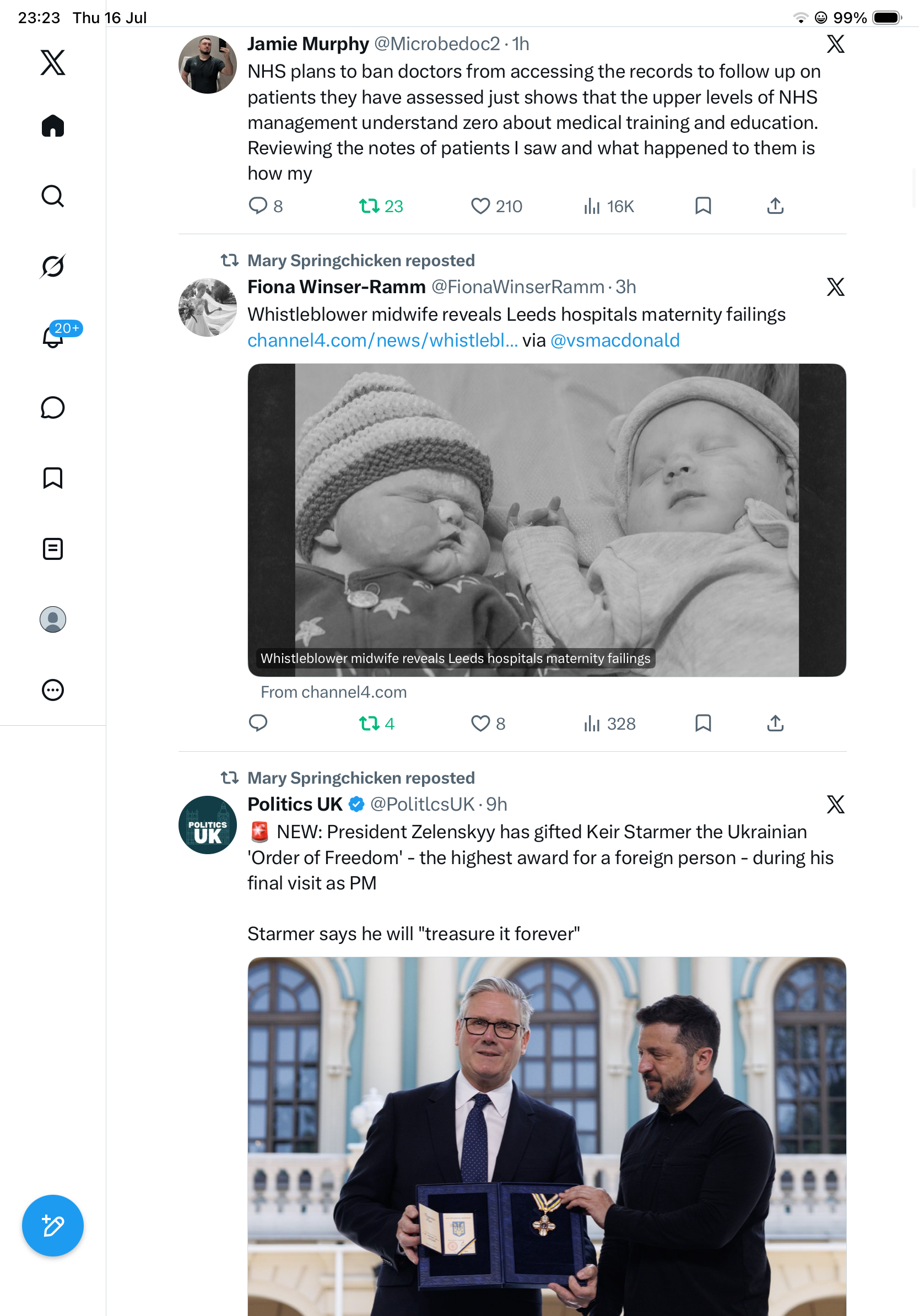Open the channel4.com/news/whistlebl... link
The height and width of the screenshot is (1316, 919).
coord(383,341)
